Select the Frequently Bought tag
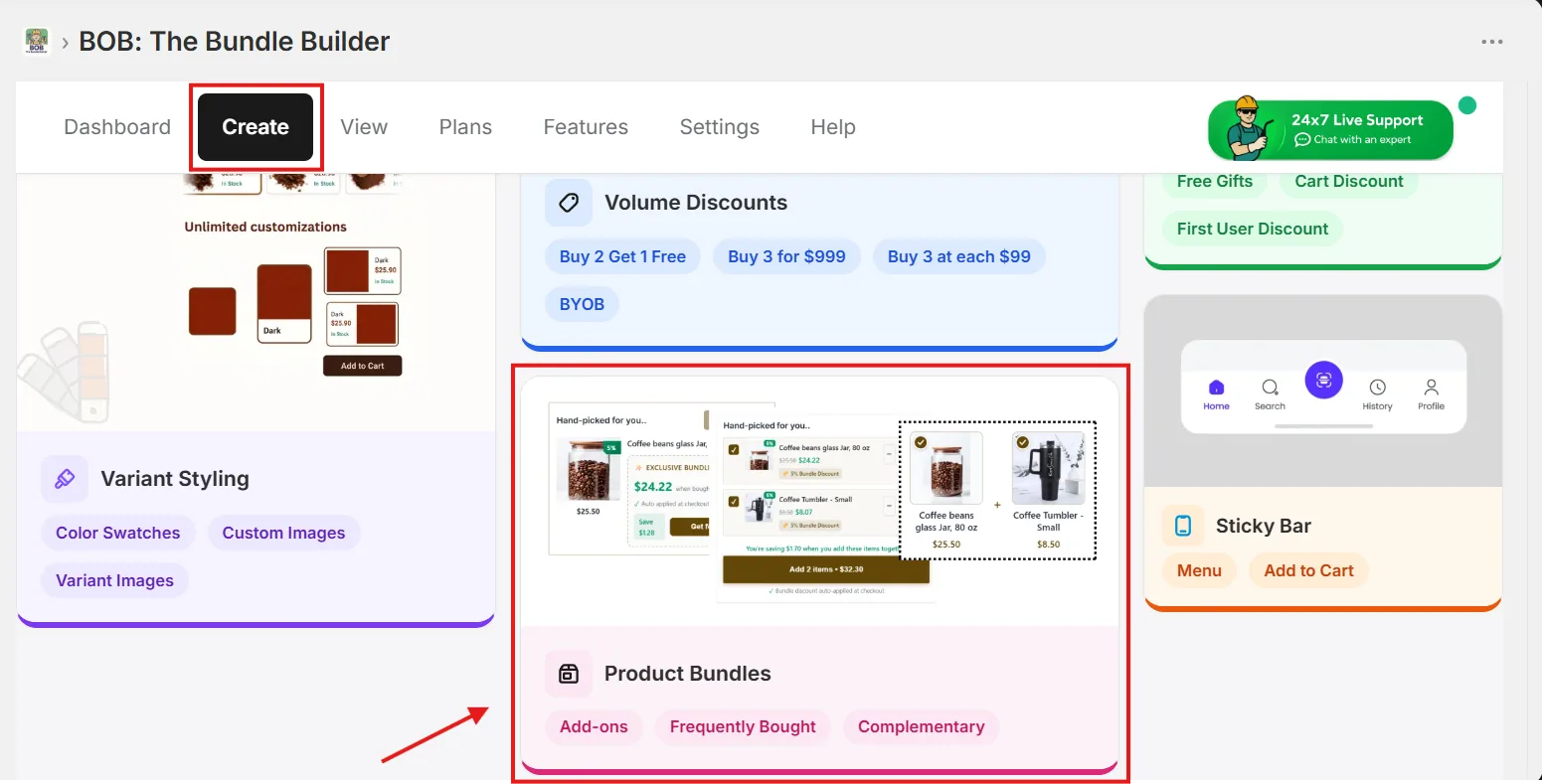The image size is (1542, 784). point(743,726)
